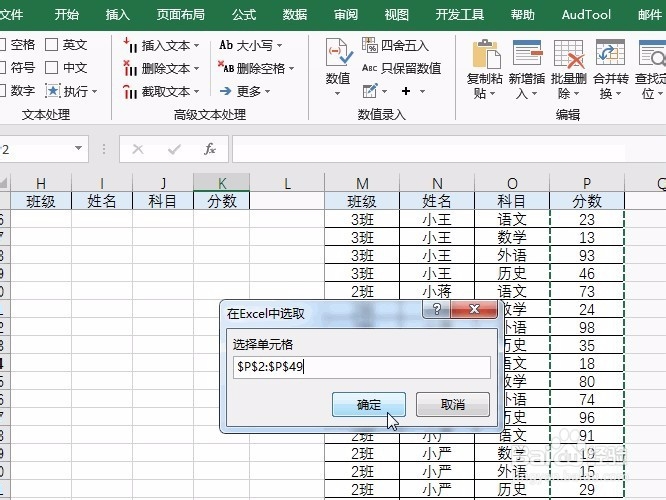Close the 在Excel中选取 dialog

click(474, 309)
